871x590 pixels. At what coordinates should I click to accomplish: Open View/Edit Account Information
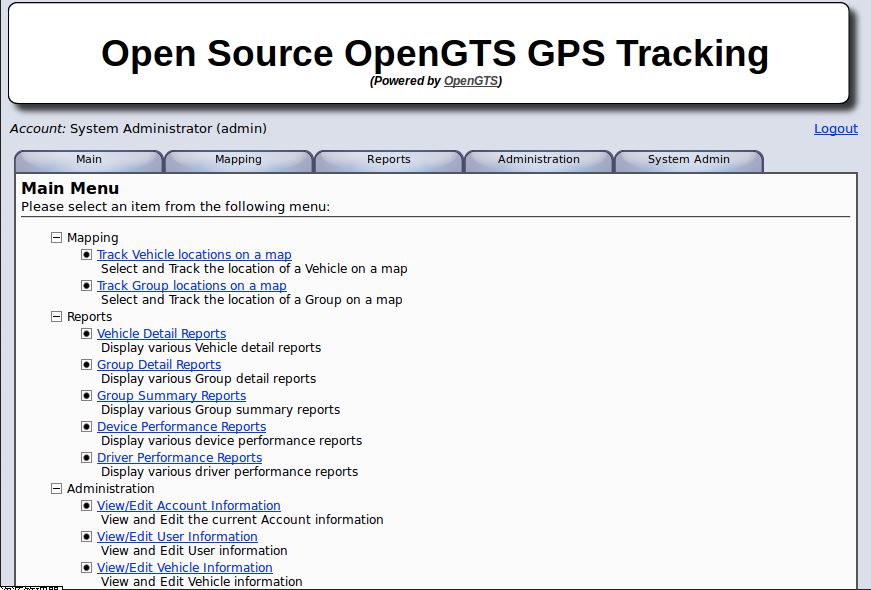188,506
